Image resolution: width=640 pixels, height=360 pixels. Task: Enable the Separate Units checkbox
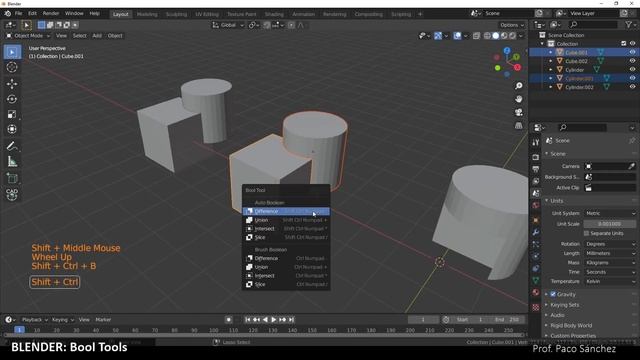click(587, 233)
